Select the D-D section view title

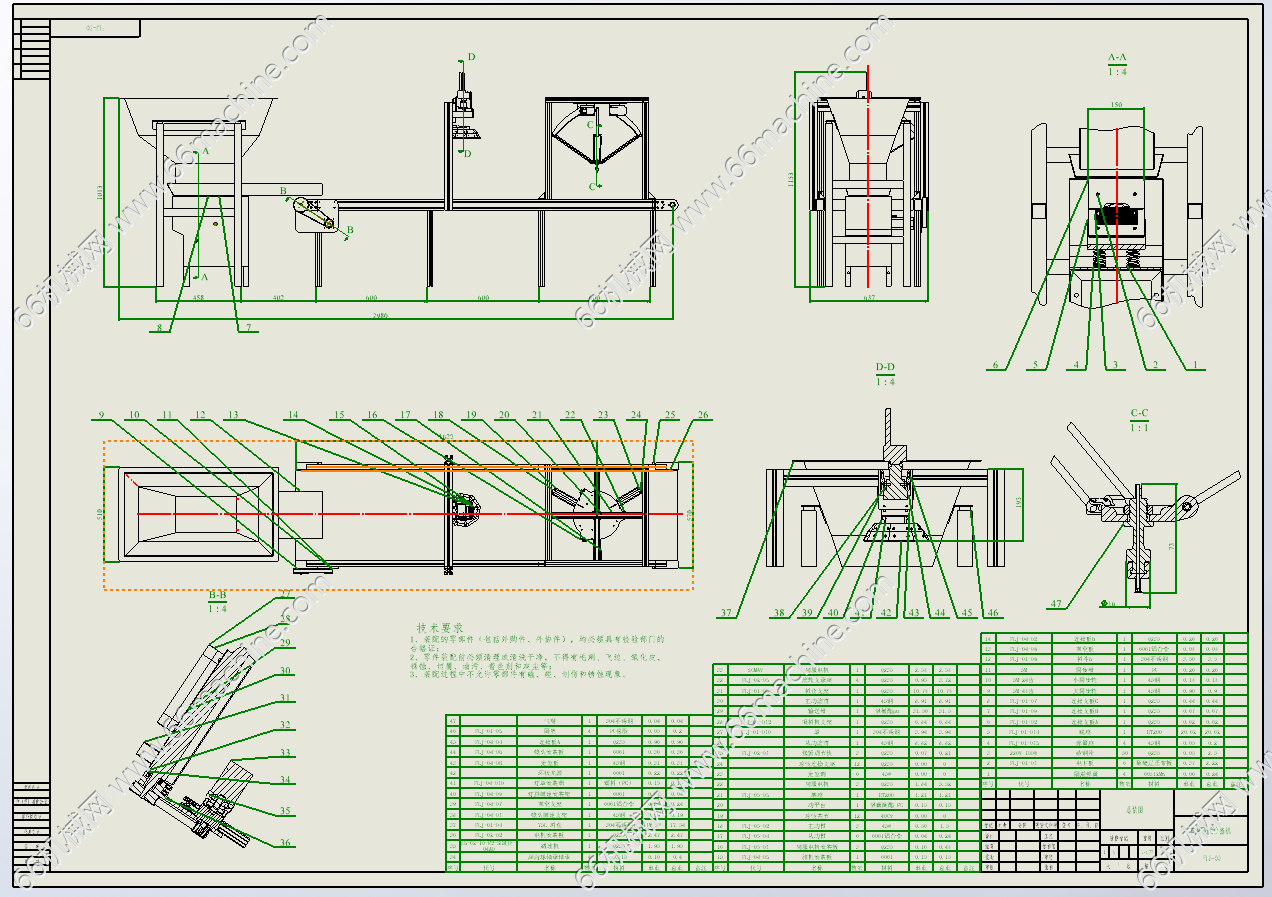coord(885,369)
